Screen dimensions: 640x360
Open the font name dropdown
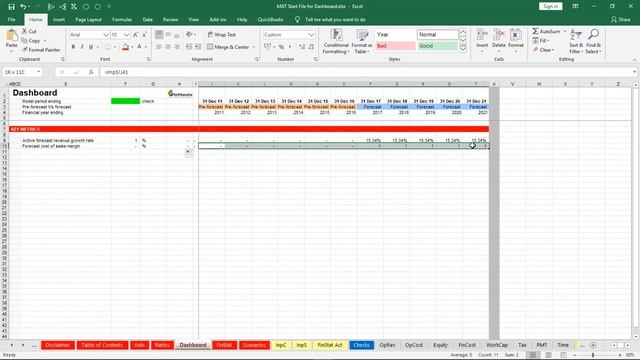(106, 35)
